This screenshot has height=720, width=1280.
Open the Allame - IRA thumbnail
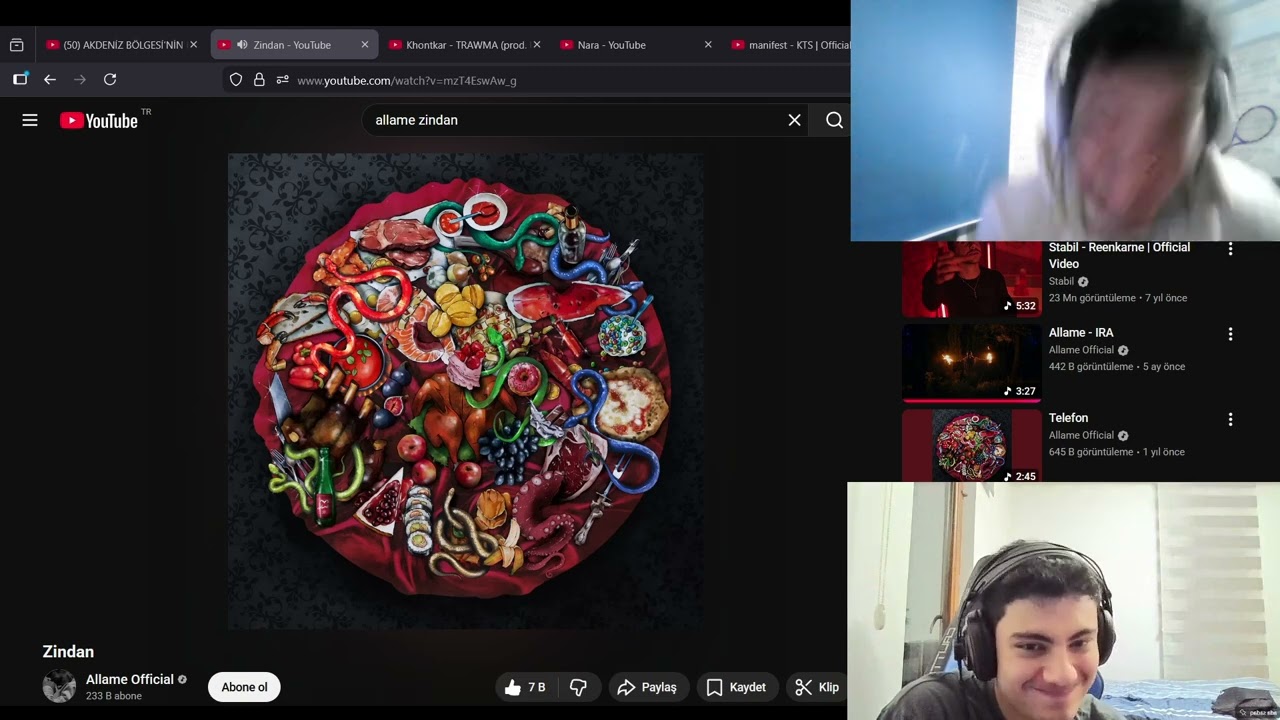(x=972, y=363)
